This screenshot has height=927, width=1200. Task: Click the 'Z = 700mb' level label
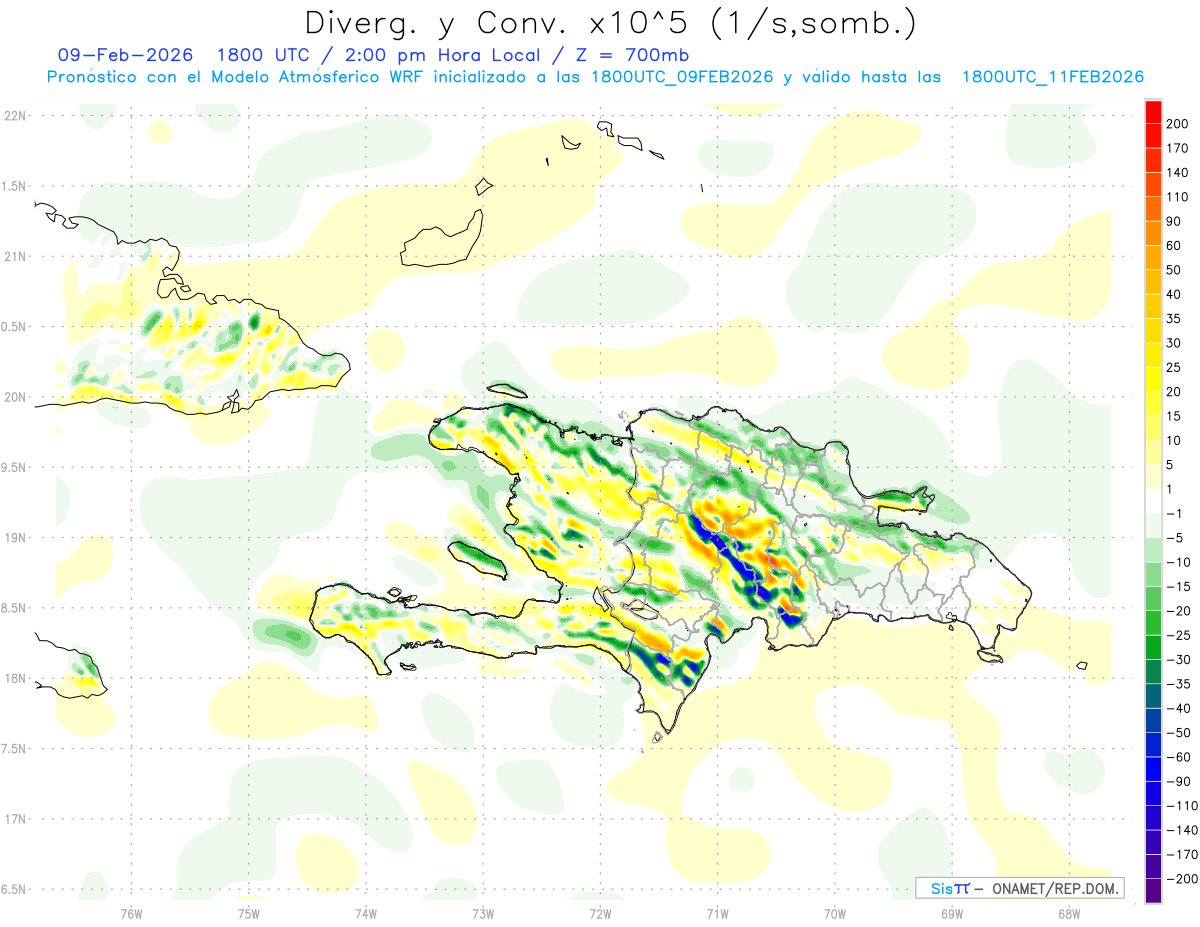click(x=633, y=54)
